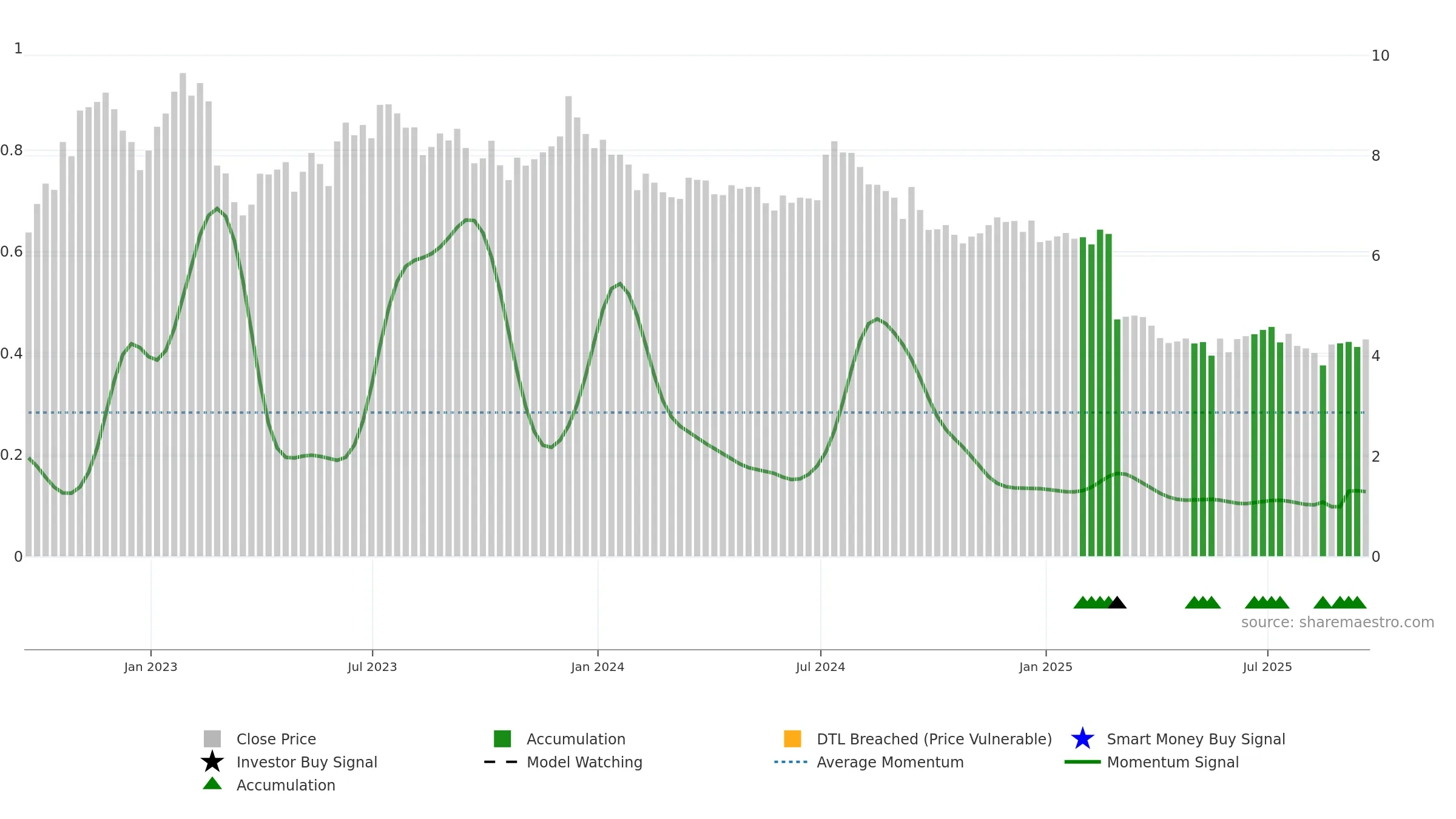Click the green Accumulation triangle legend icon
The width and height of the screenshot is (1456, 819).
(x=212, y=784)
